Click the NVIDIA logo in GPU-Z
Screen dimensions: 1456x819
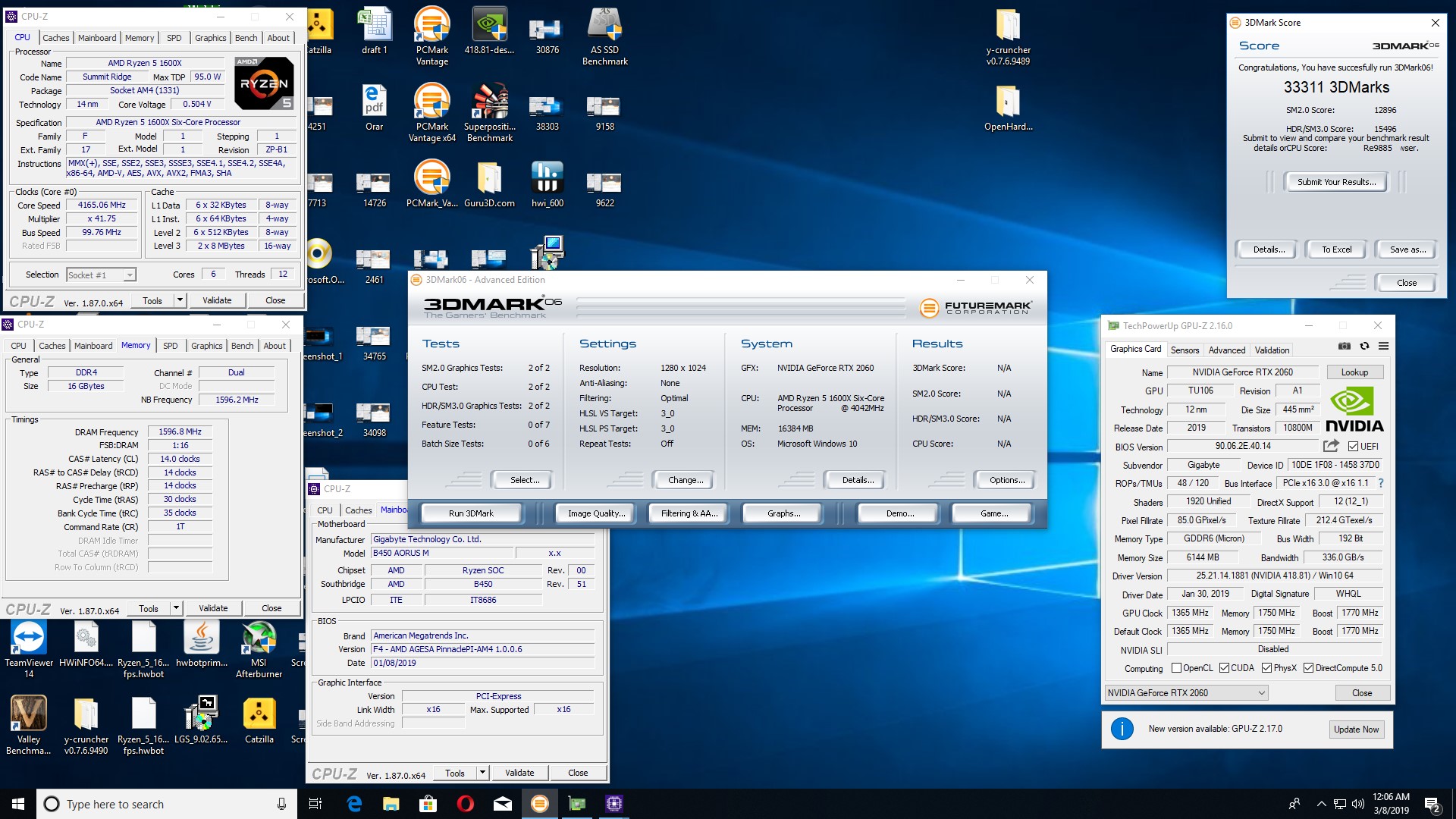tap(1354, 409)
